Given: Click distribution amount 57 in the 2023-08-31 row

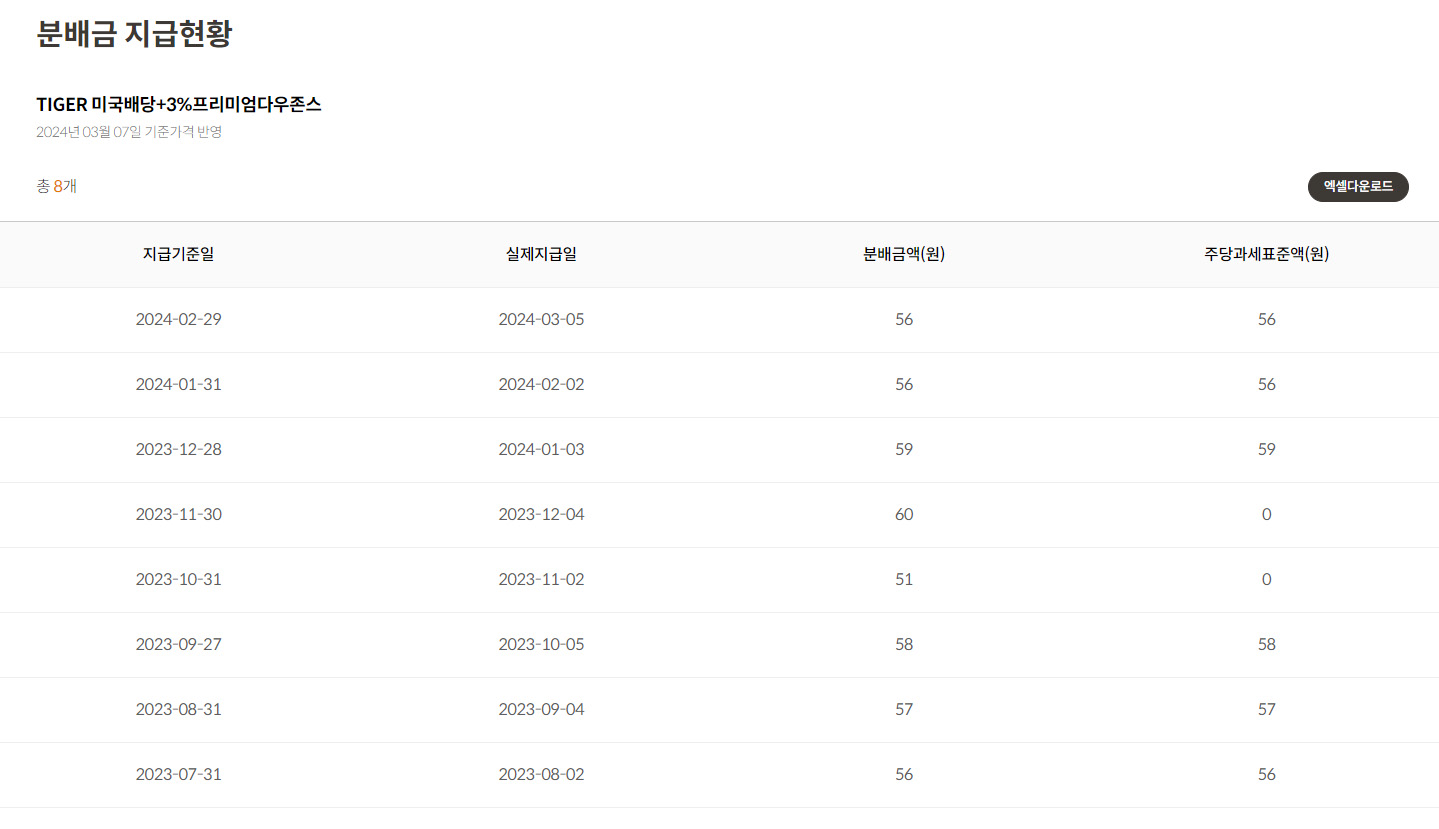Looking at the screenshot, I should tap(904, 710).
